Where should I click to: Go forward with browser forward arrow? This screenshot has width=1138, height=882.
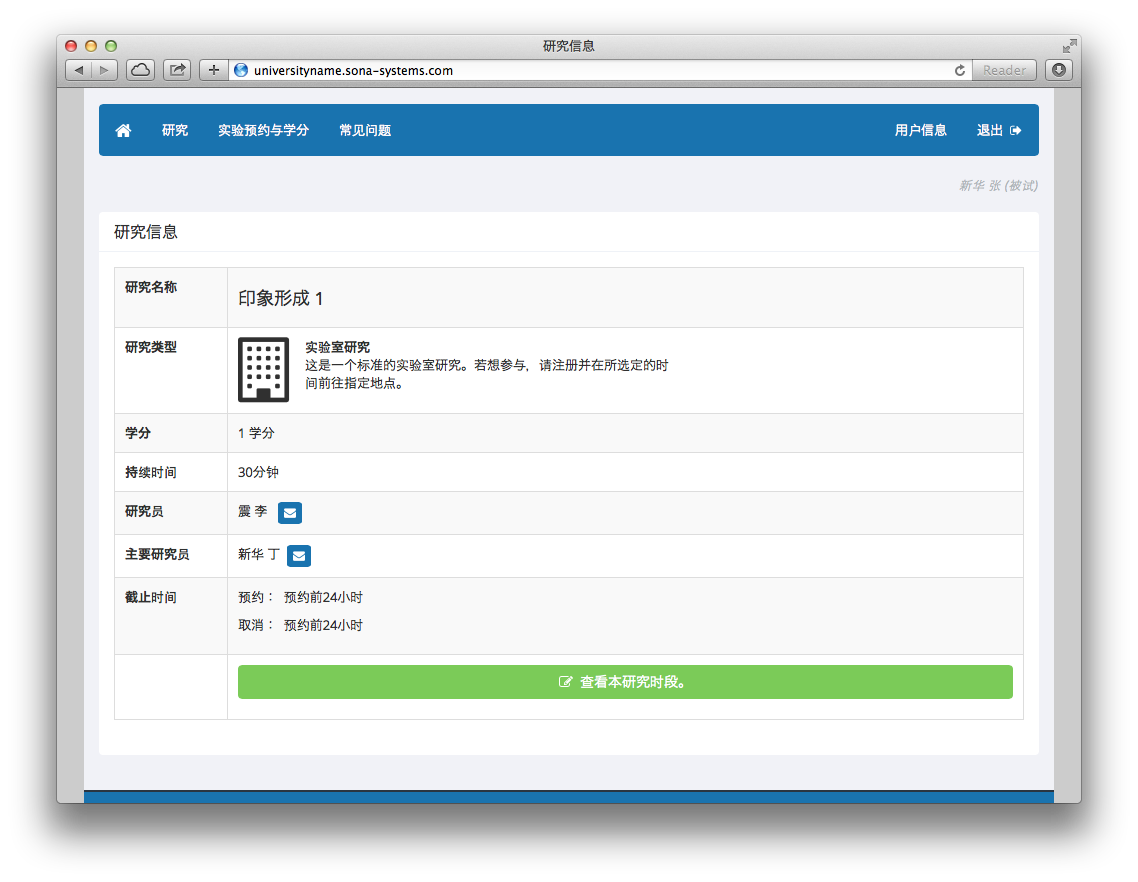click(105, 70)
